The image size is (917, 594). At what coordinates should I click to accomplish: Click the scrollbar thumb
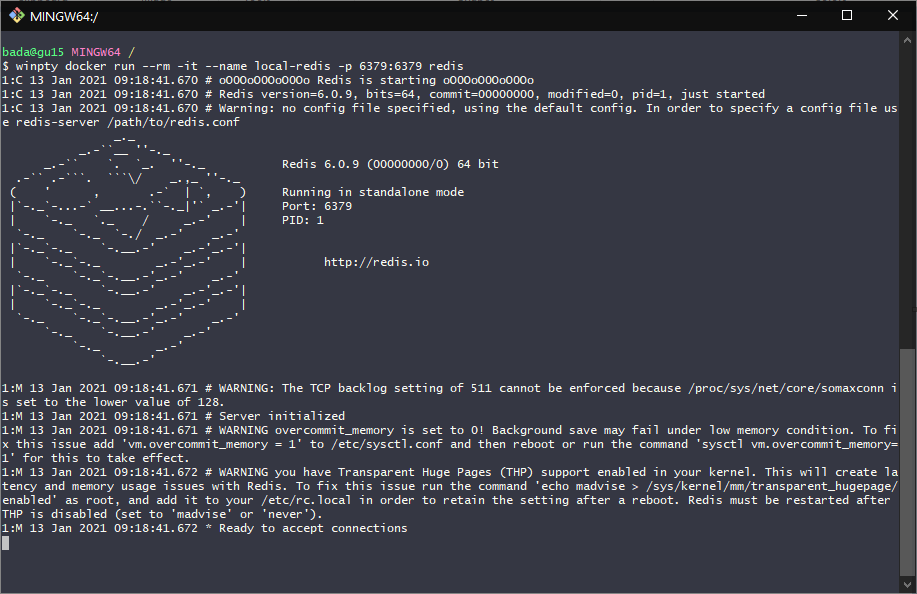point(907,460)
